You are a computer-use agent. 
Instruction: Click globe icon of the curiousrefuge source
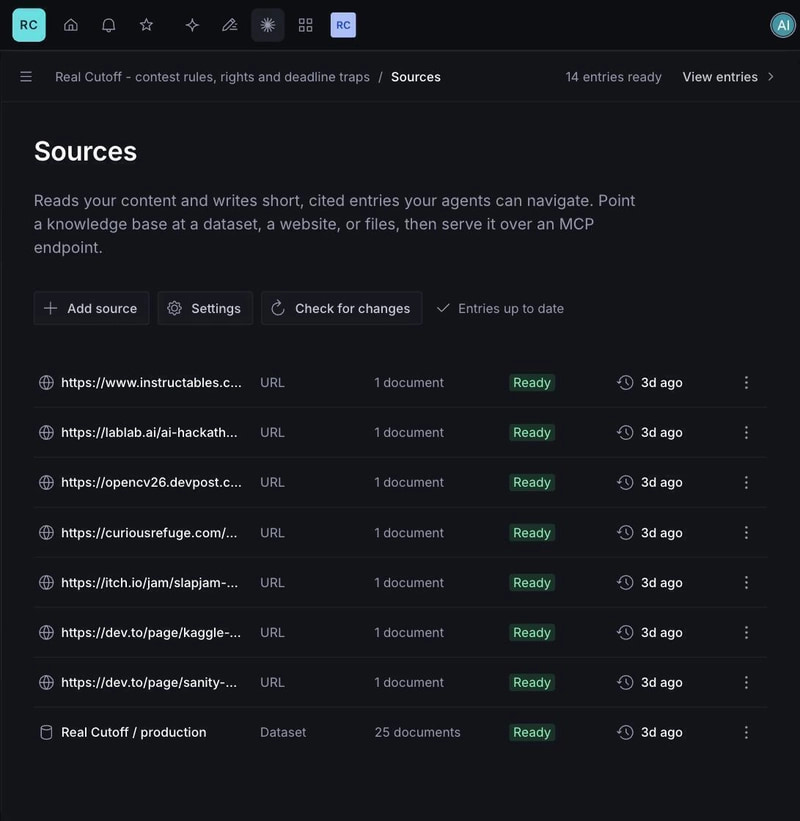[x=46, y=532]
